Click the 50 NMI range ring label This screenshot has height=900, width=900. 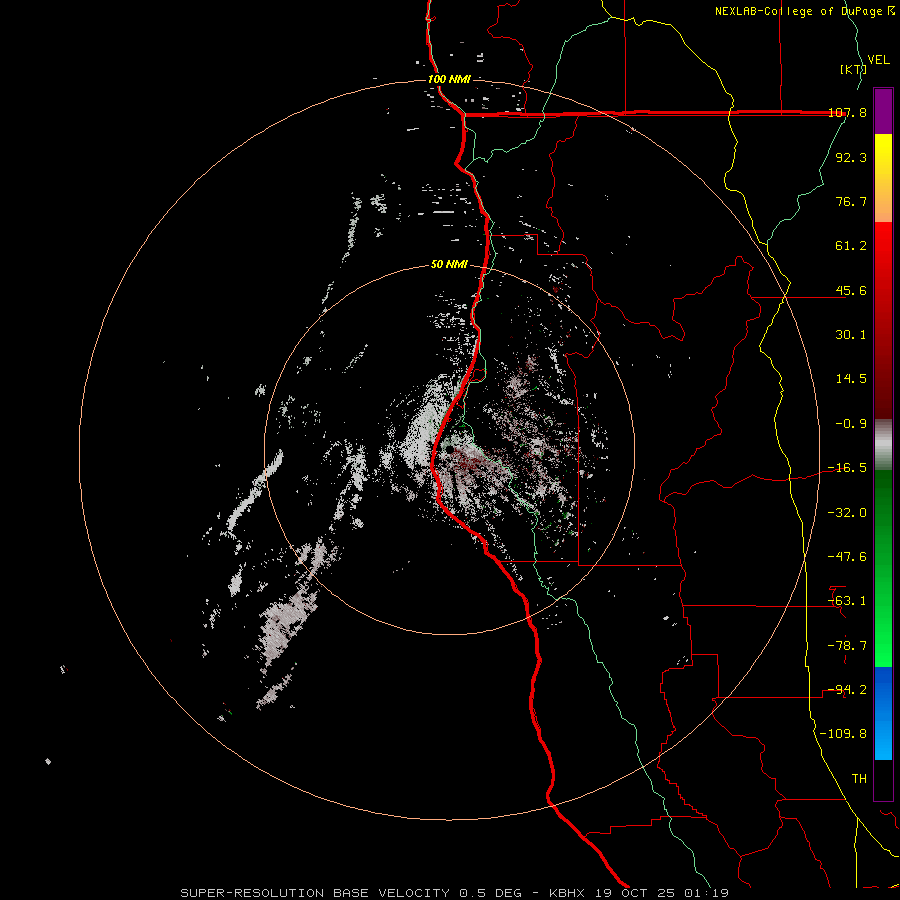449,265
